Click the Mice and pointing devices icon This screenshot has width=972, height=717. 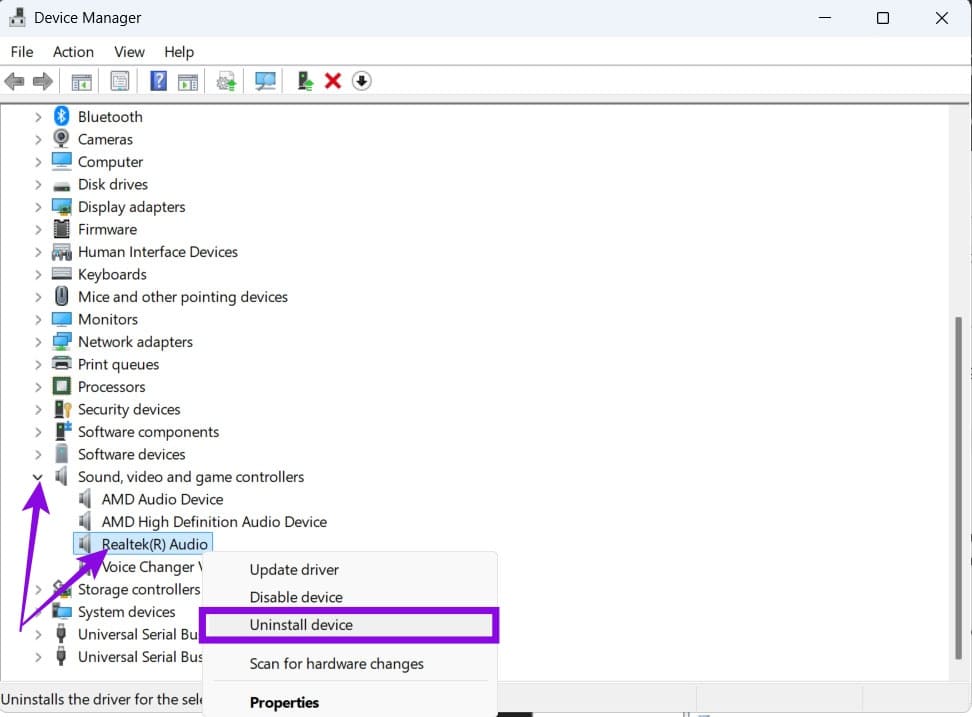[61, 296]
